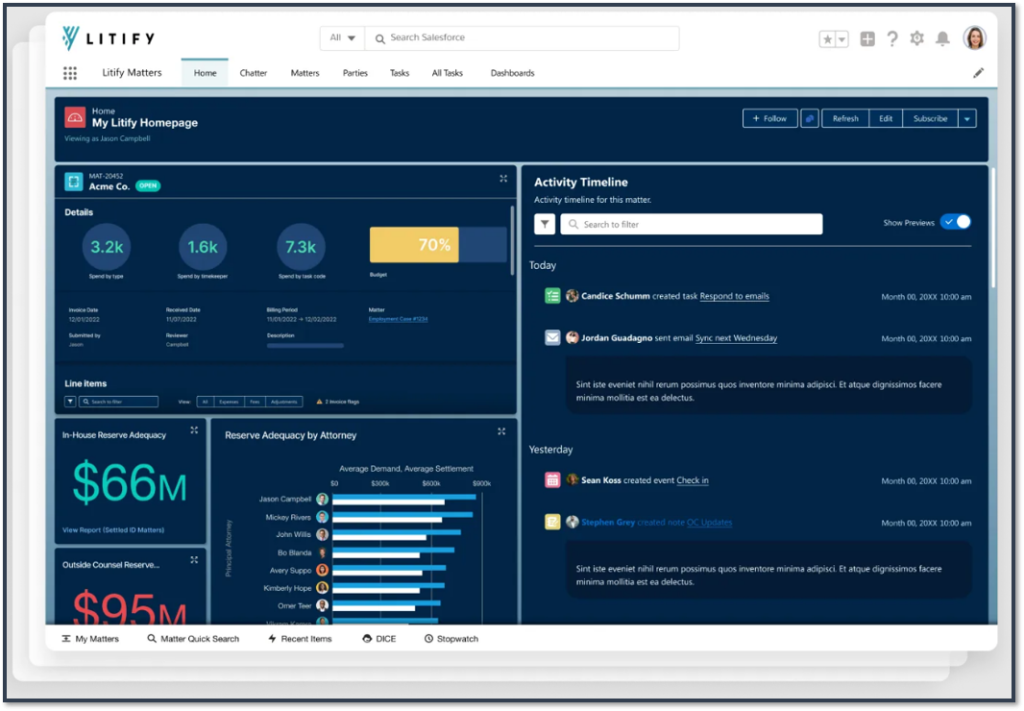Viewport: 1024px width, 711px height.
Task: Switch to the Home tab
Action: pyautogui.click(x=205, y=73)
